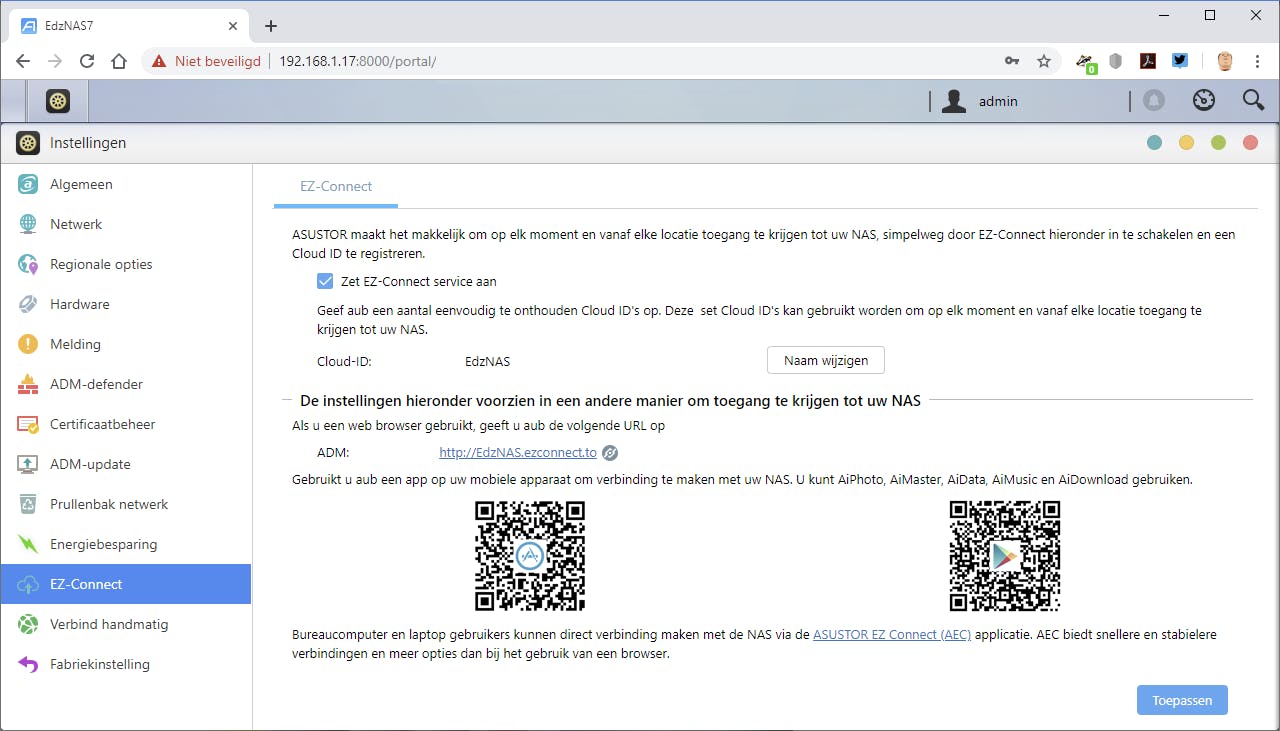Screen dimensions: 1280x731
Task: Click the yellow minimize window dot
Action: click(x=1186, y=143)
